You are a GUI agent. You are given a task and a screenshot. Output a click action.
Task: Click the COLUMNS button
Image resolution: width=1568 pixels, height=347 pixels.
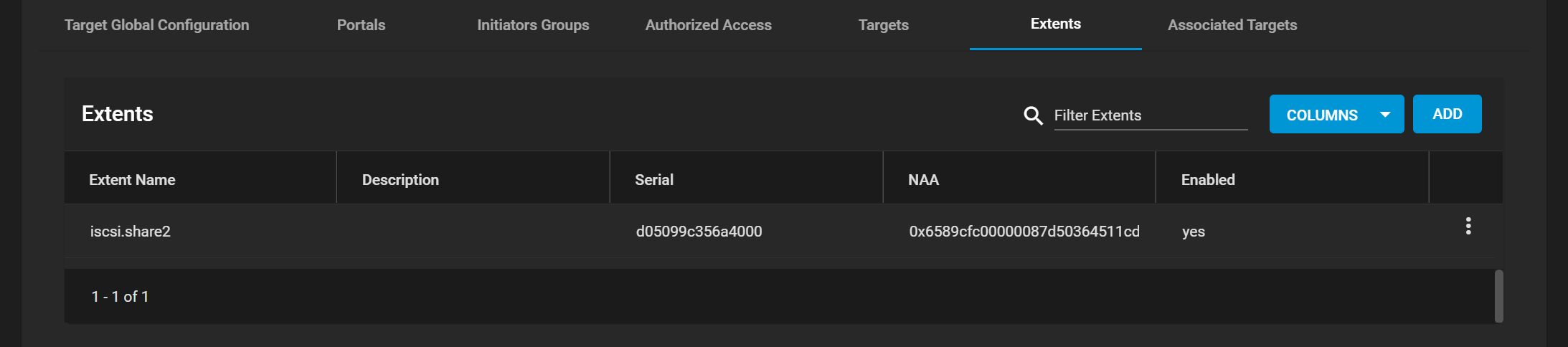tap(1336, 114)
